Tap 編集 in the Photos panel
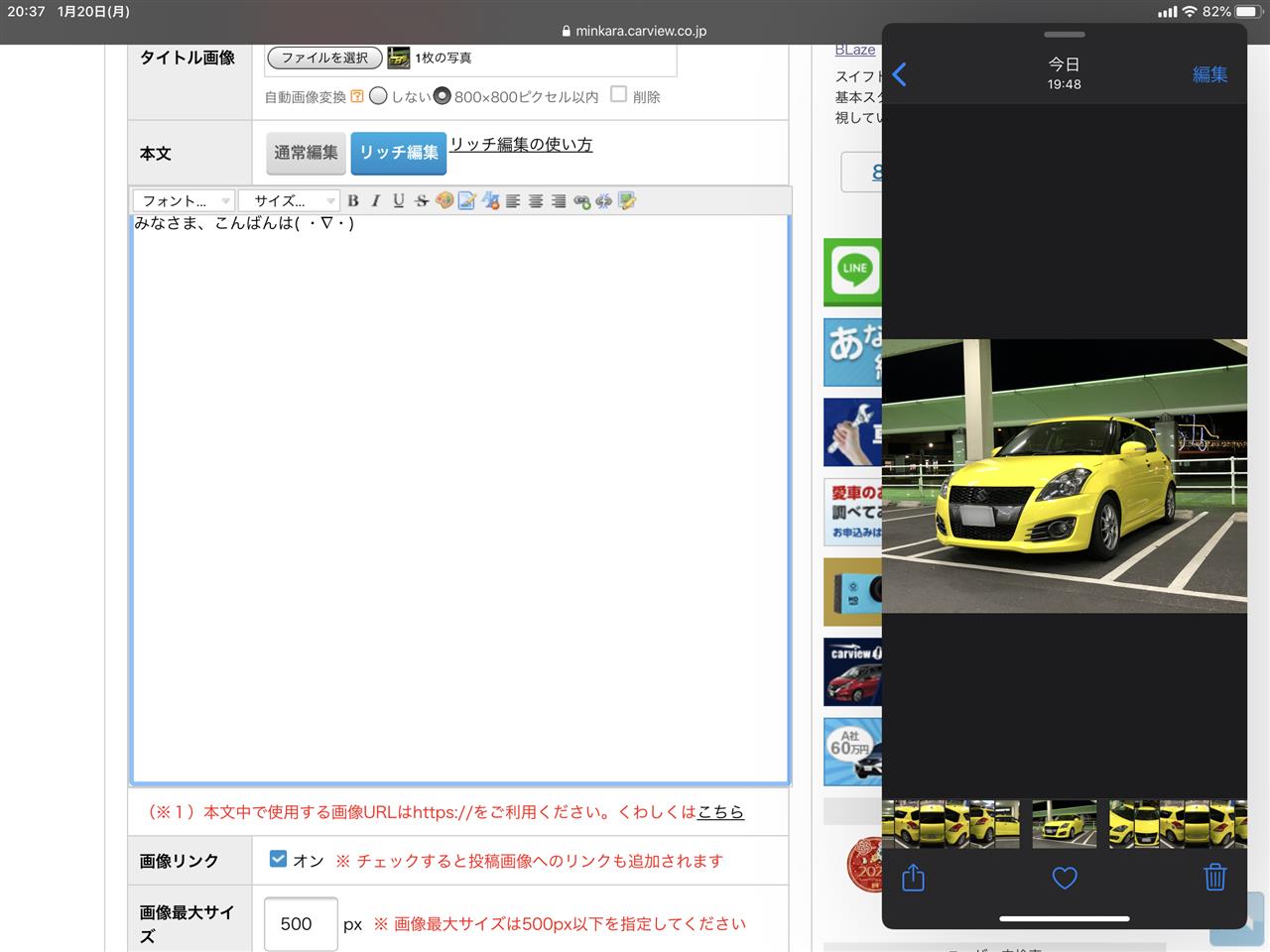1270x952 pixels. tap(1209, 74)
